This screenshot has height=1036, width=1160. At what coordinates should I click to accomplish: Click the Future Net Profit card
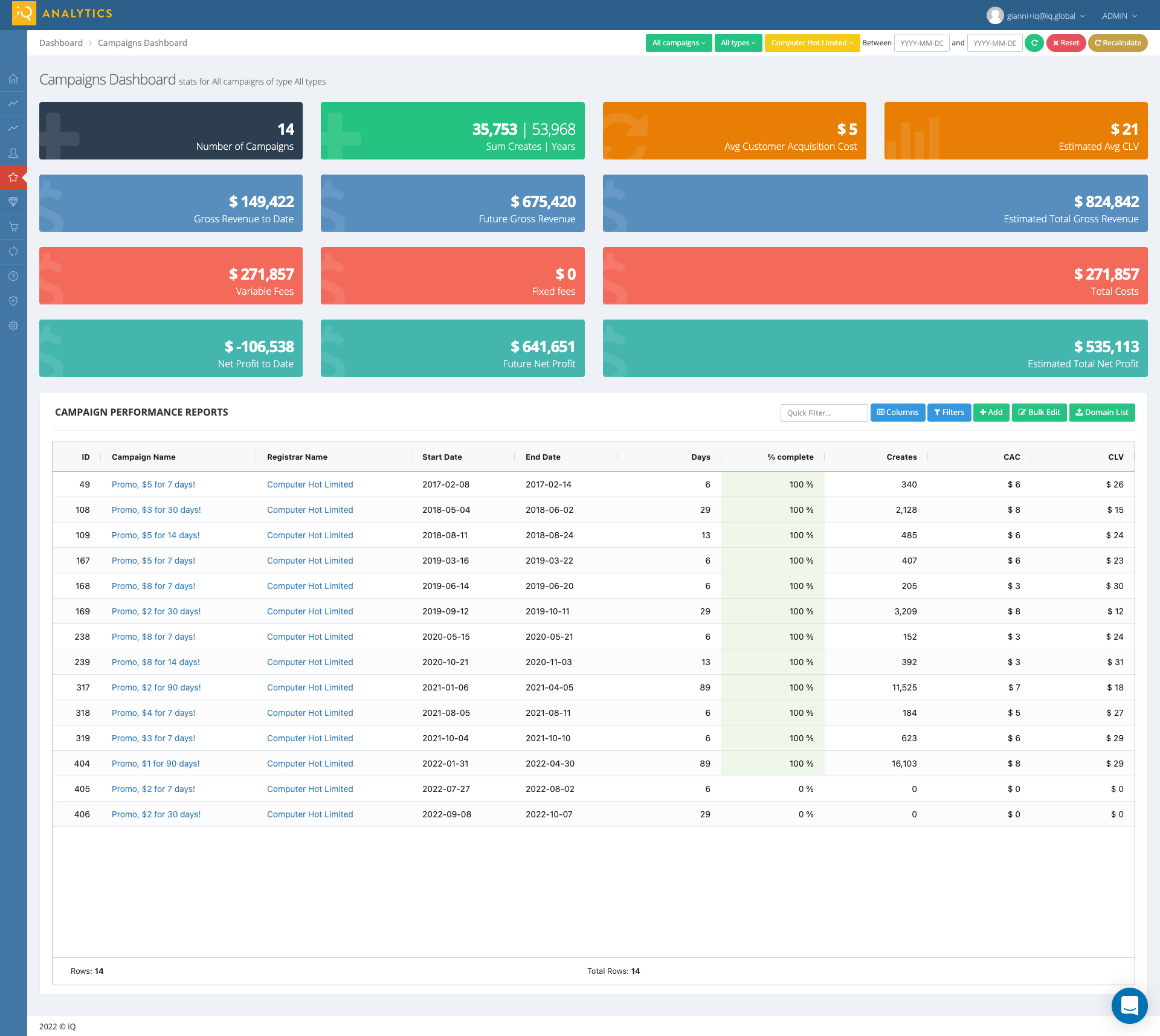click(453, 348)
